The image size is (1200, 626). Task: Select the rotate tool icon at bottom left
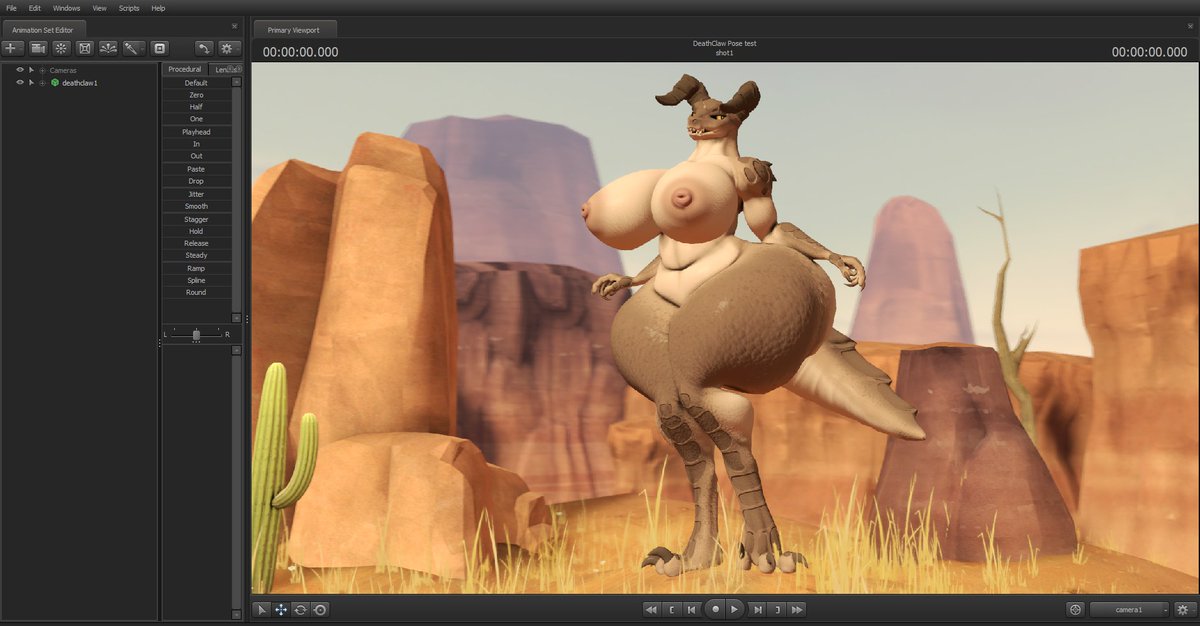(300, 609)
